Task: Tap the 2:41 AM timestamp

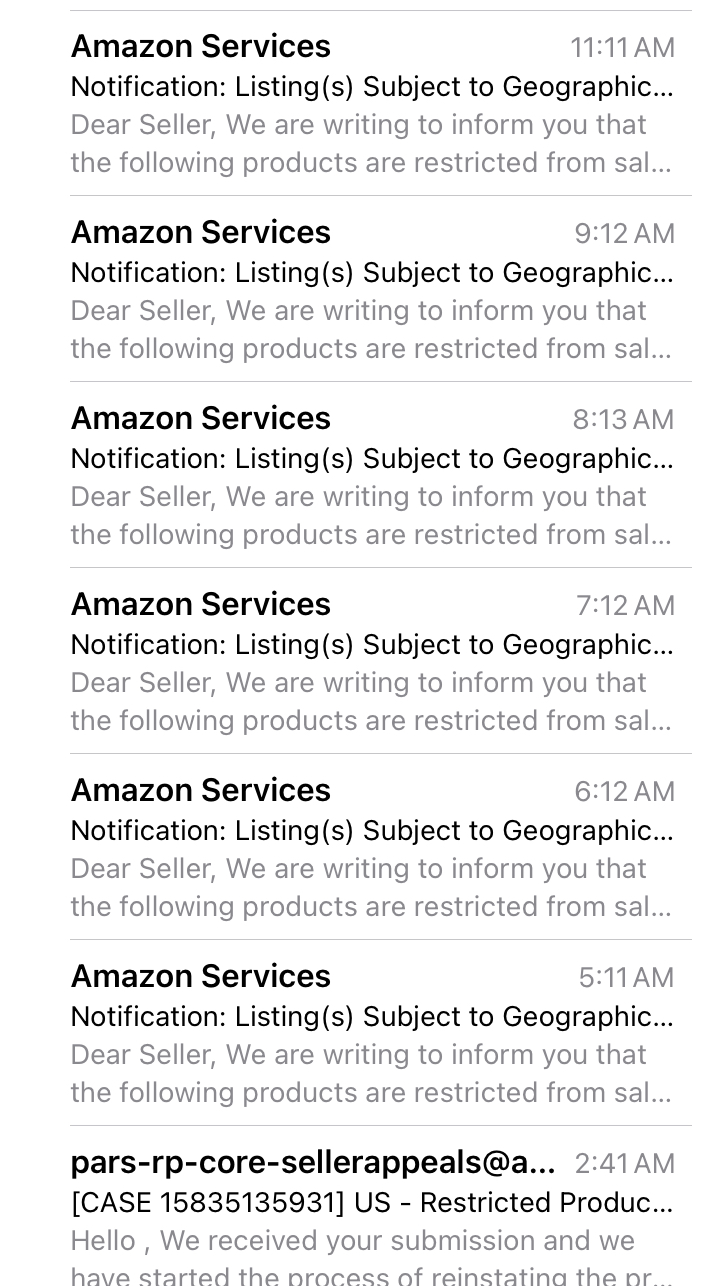Action: point(625,1163)
